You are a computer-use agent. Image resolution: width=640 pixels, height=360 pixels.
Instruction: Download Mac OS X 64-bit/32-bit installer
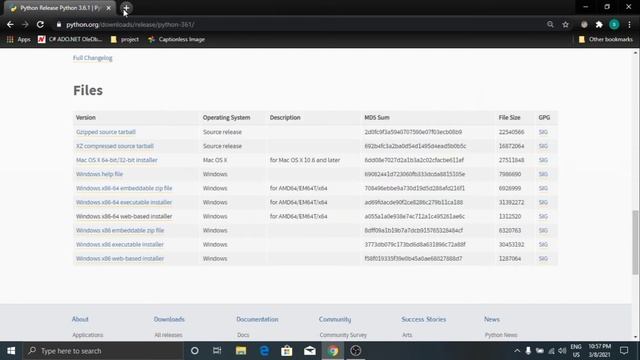click(x=117, y=160)
